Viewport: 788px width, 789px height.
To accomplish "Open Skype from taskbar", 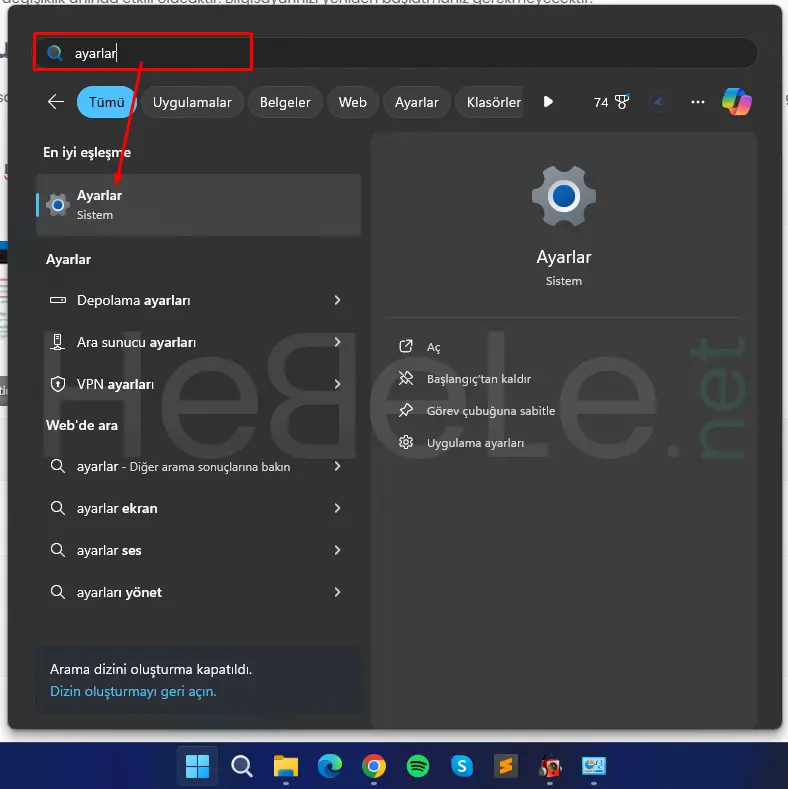I will pyautogui.click(x=462, y=766).
